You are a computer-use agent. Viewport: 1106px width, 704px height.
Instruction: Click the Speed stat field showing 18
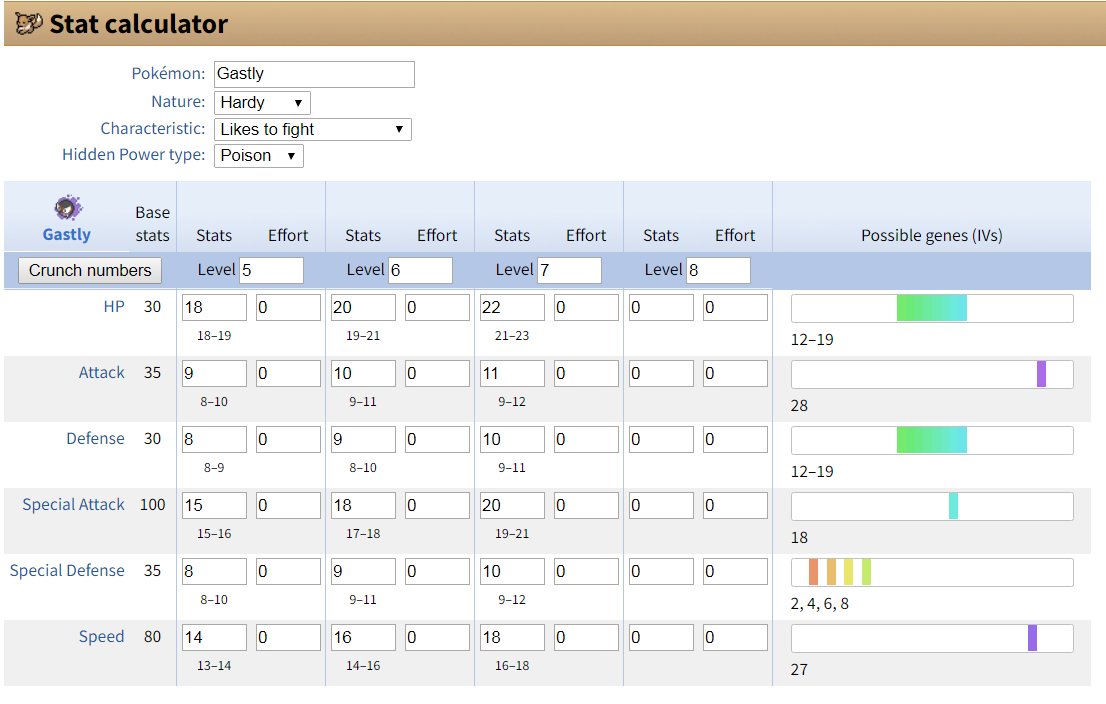tap(512, 637)
